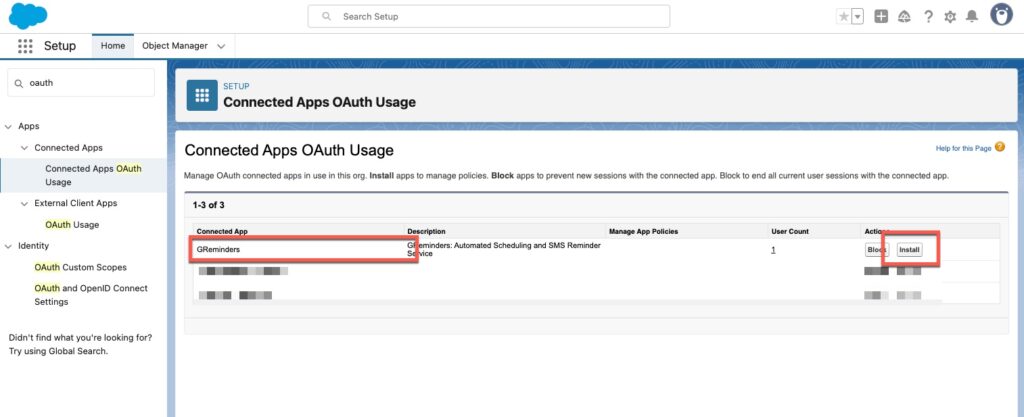This screenshot has height=417, width=1024.
Task: Click the SETUP breadcrumb label
Action: point(236,86)
